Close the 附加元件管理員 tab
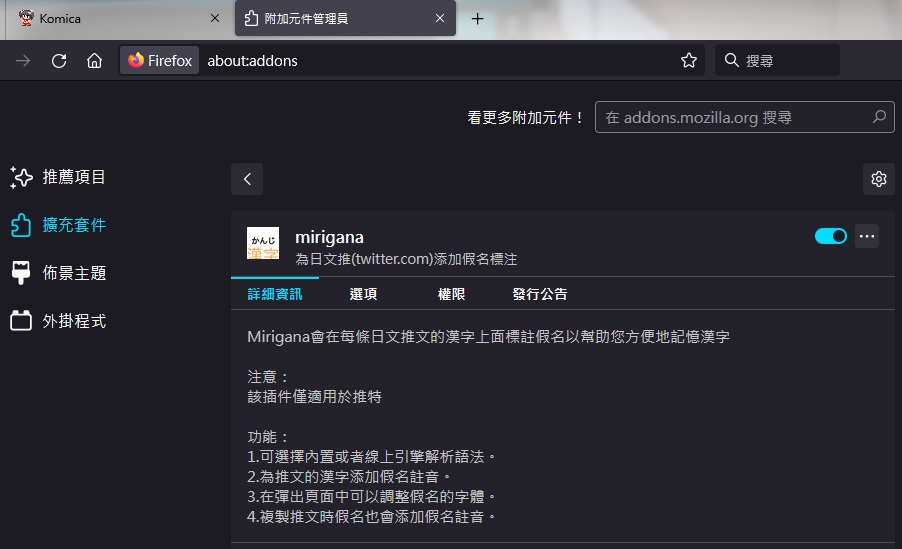 coord(440,18)
